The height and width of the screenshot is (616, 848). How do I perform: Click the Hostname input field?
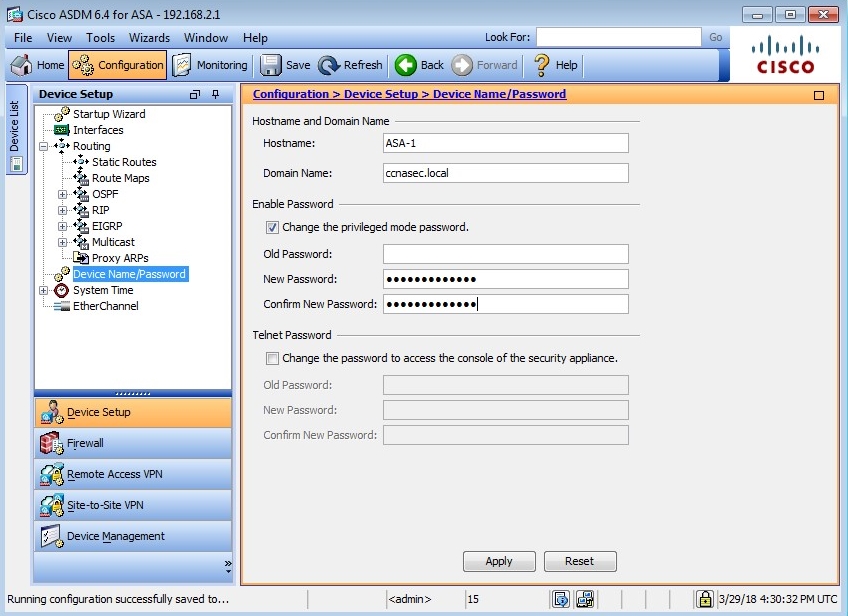[x=506, y=143]
